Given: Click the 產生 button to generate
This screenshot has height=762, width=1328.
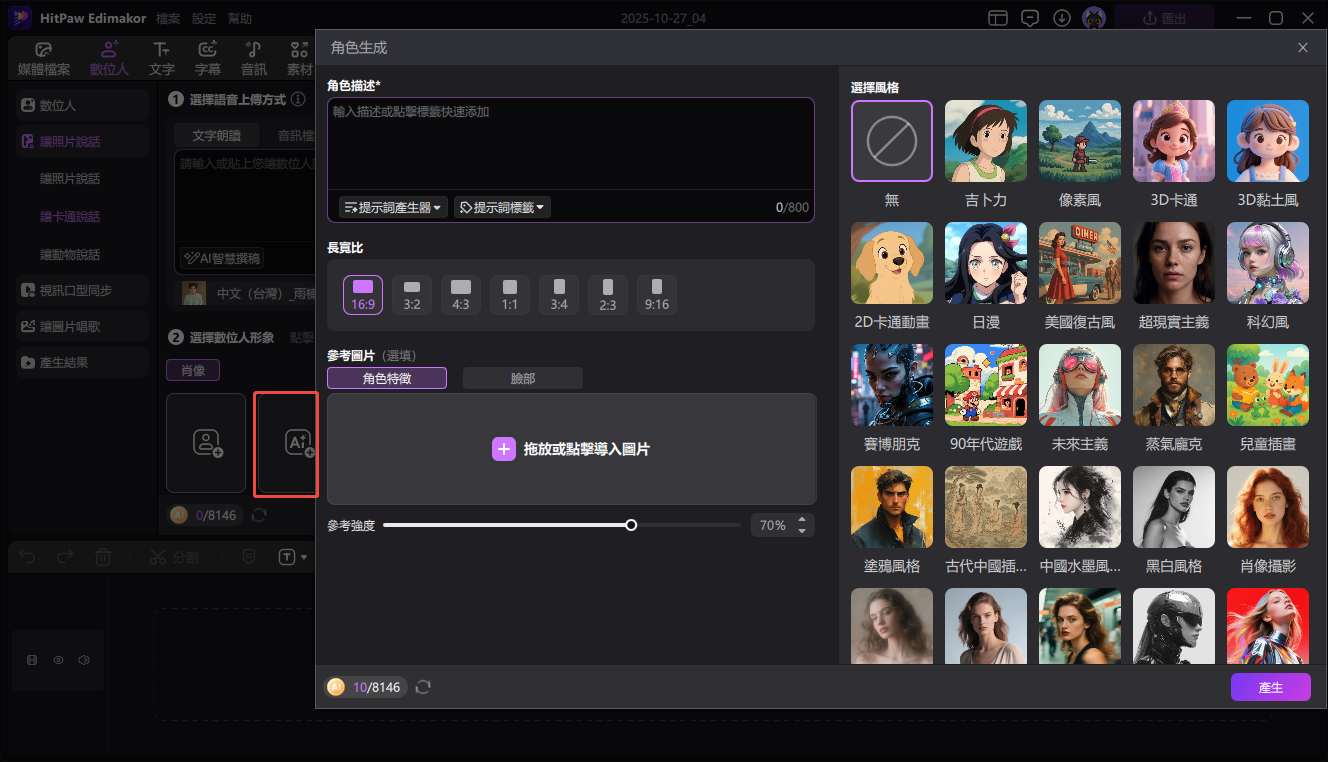Looking at the screenshot, I should coord(1270,687).
